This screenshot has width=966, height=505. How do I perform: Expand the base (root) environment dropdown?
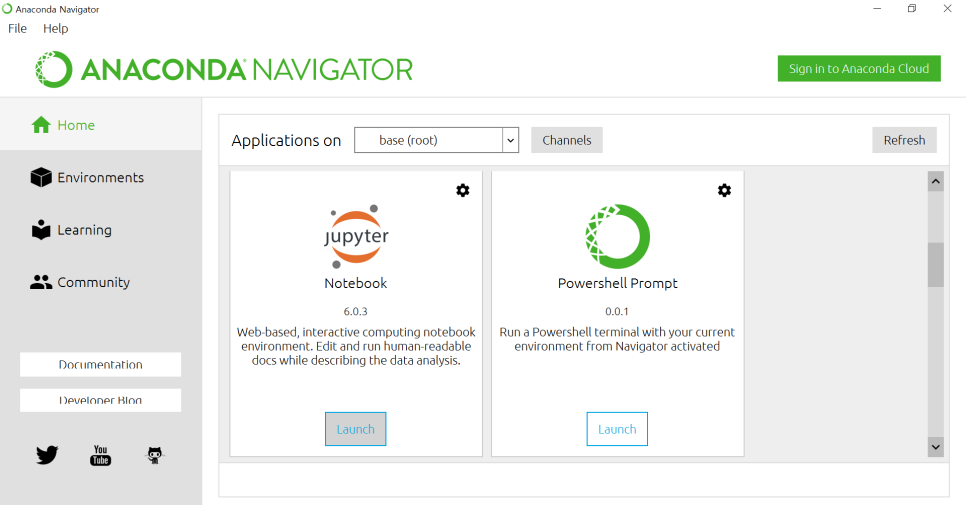tap(436, 140)
